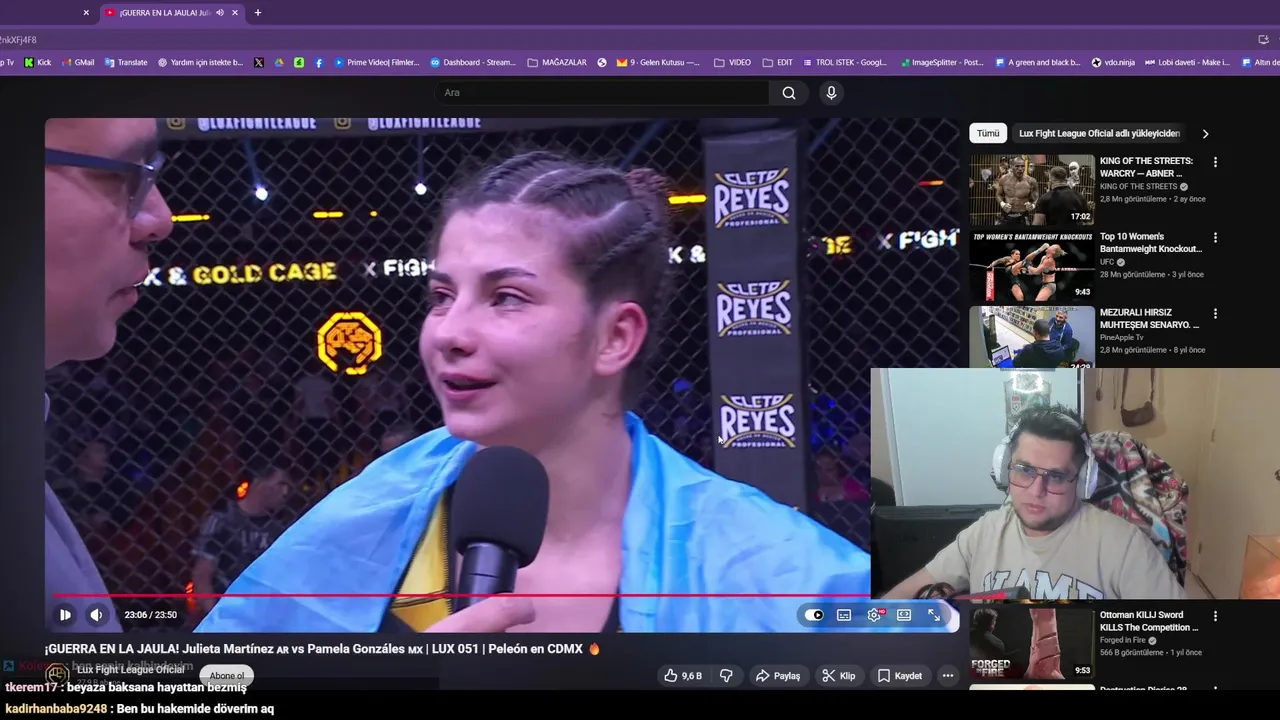Viewport: 1280px width, 720px height.
Task: Enter fullscreen video mode
Action: click(x=934, y=615)
